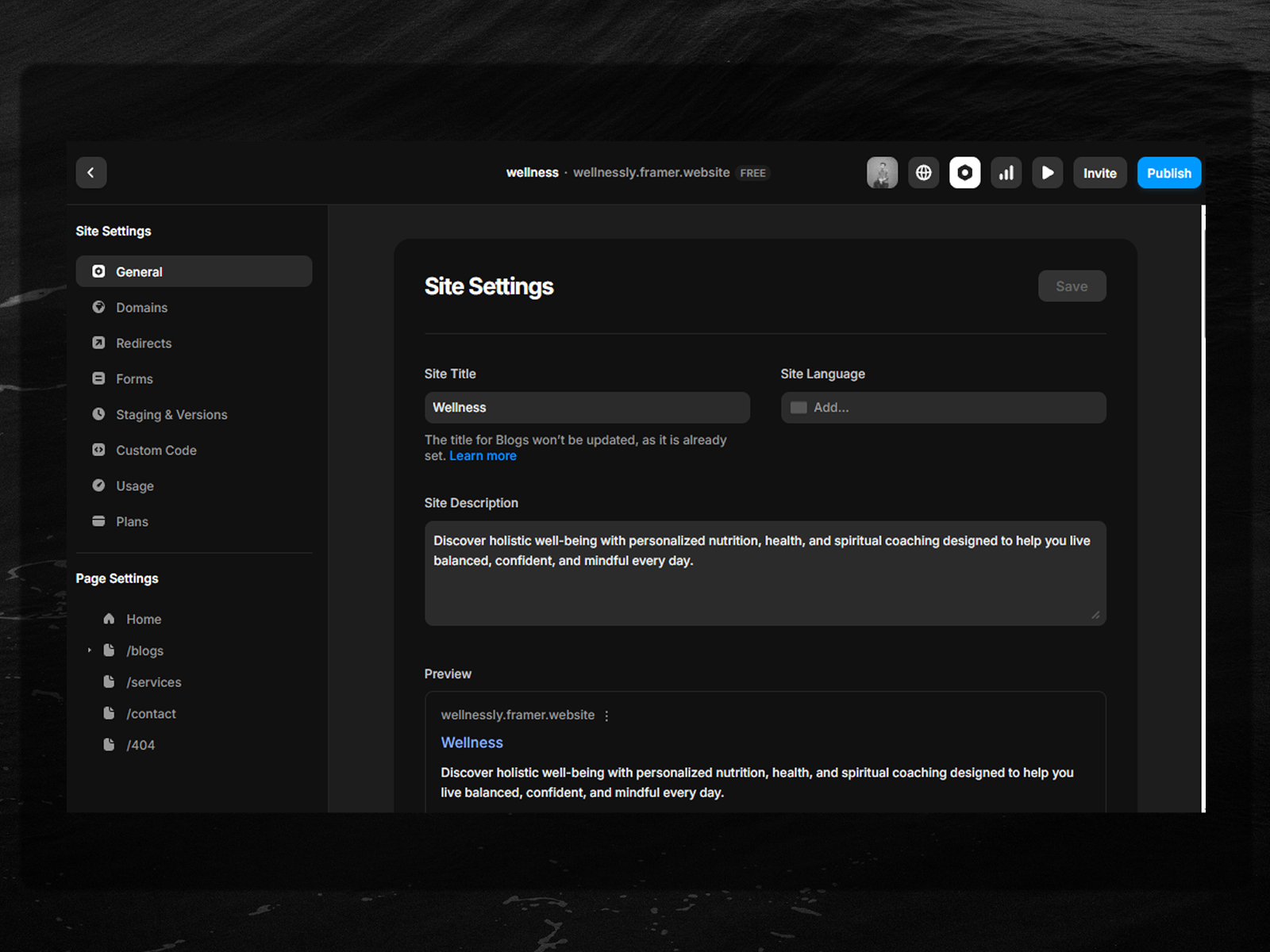
Task: Select the Domains settings tab
Action: [141, 308]
